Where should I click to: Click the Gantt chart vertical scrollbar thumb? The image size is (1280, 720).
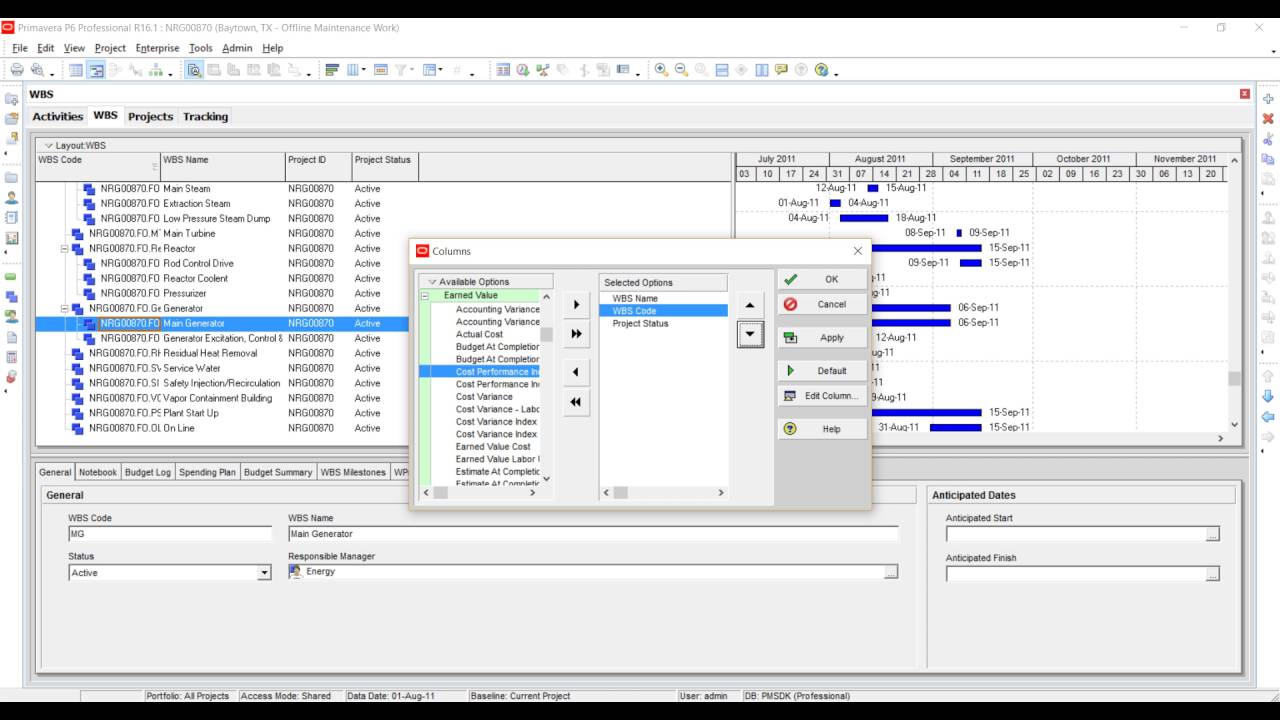1234,379
